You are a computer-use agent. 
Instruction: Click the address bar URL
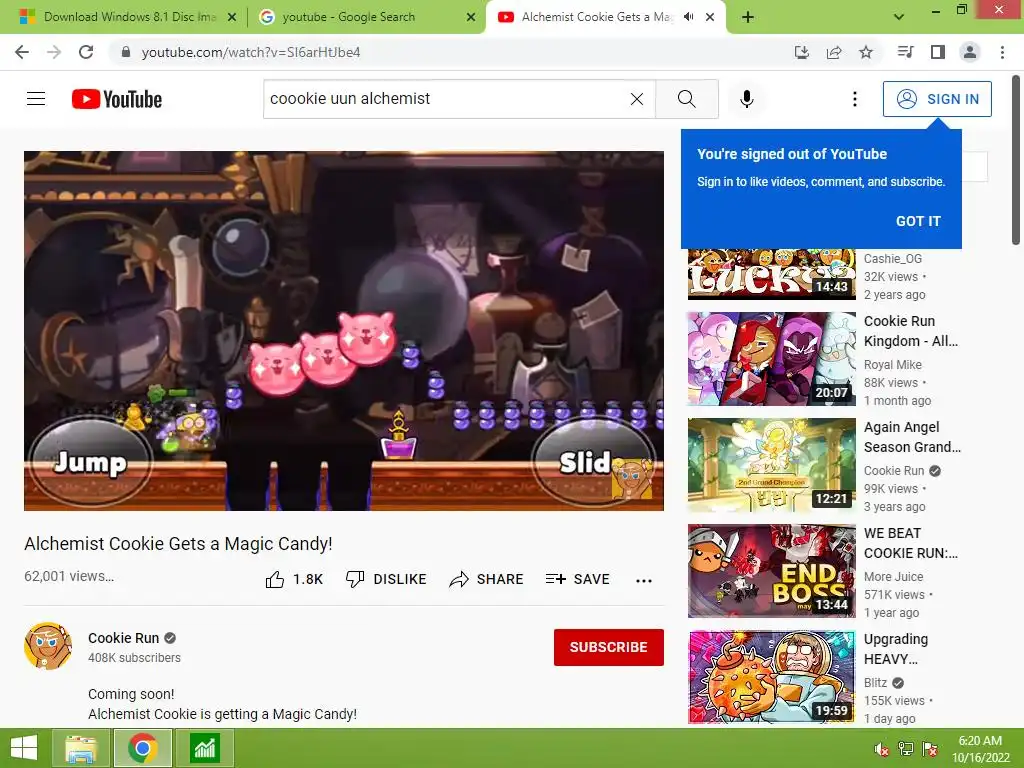[x=251, y=52]
